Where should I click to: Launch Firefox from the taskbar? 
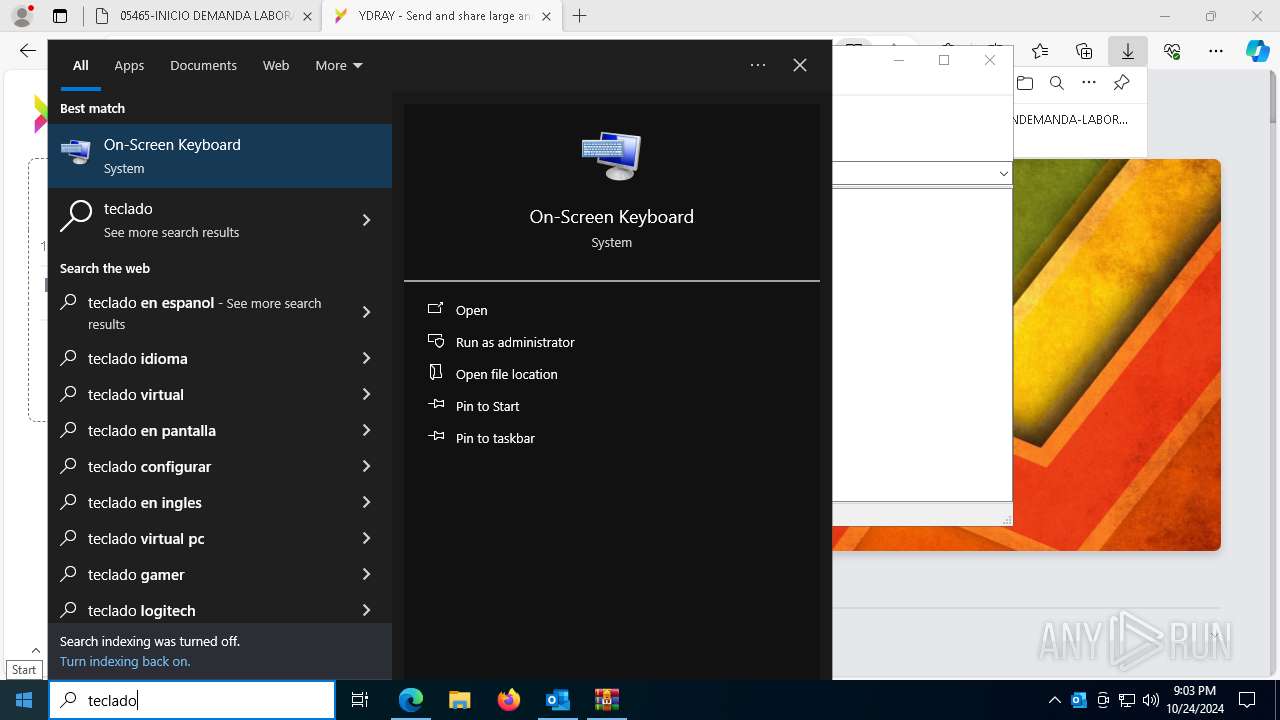509,700
